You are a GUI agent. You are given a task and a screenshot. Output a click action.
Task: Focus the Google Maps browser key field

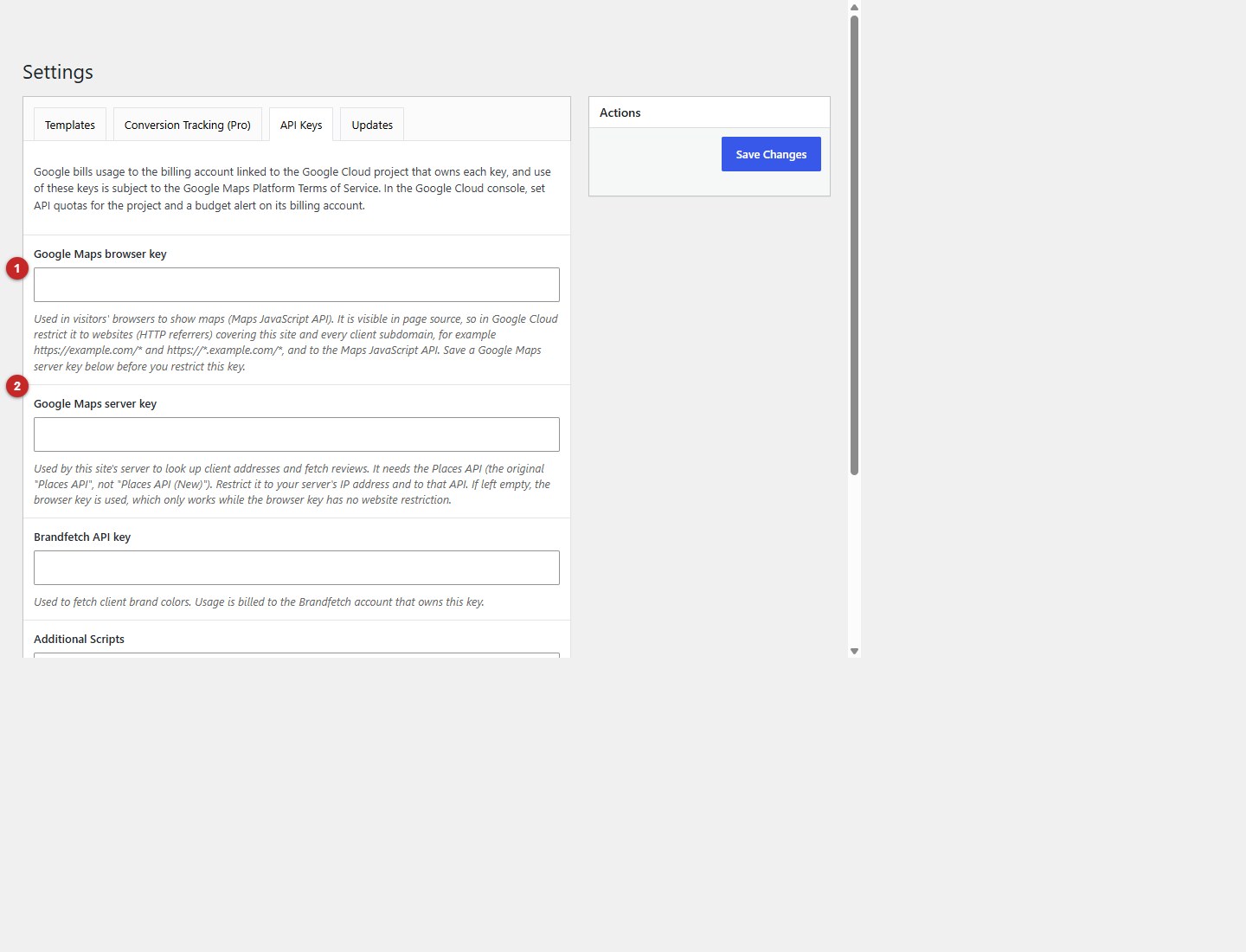[297, 285]
